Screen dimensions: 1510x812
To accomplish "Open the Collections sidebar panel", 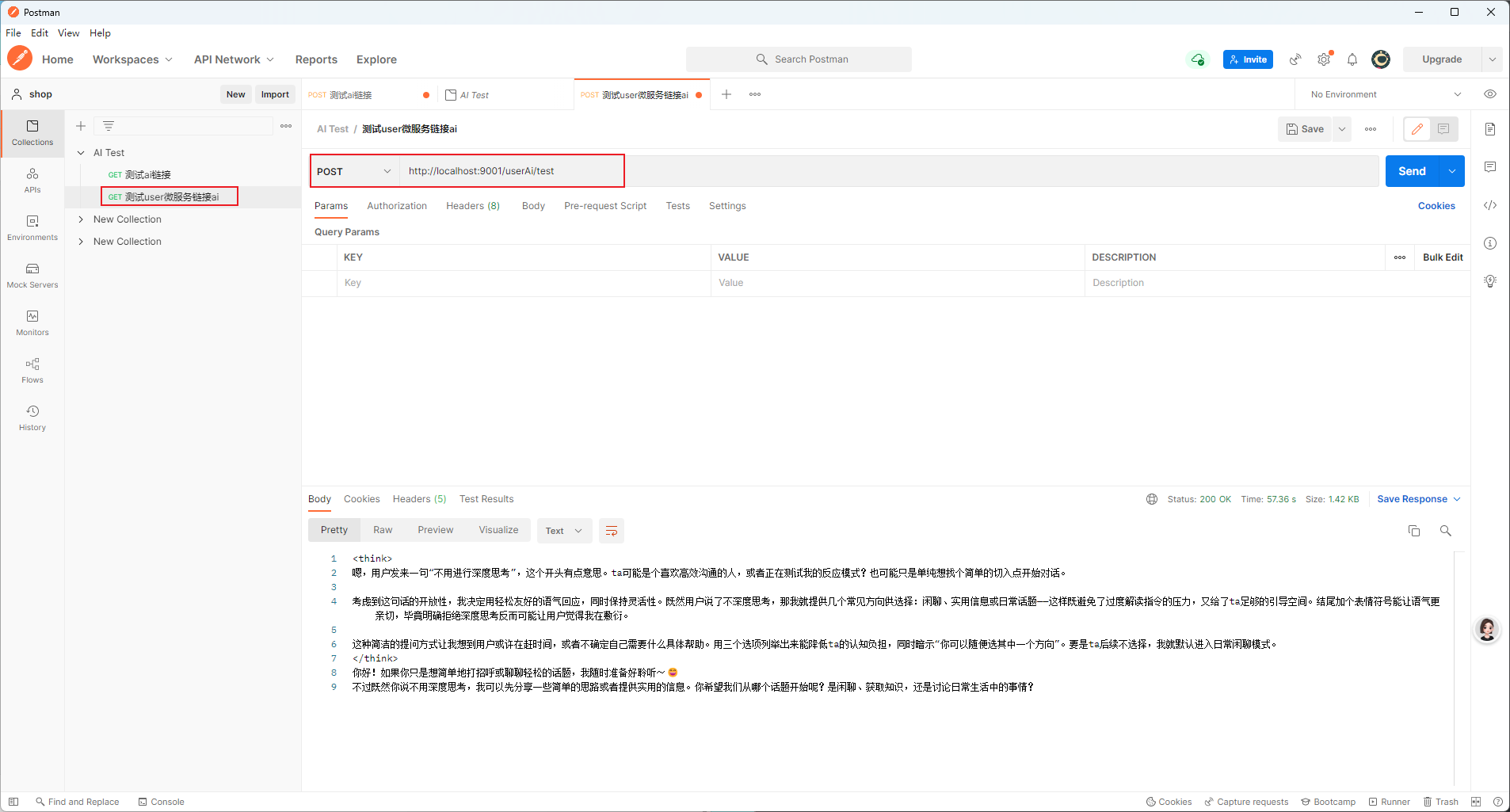I will click(32, 133).
